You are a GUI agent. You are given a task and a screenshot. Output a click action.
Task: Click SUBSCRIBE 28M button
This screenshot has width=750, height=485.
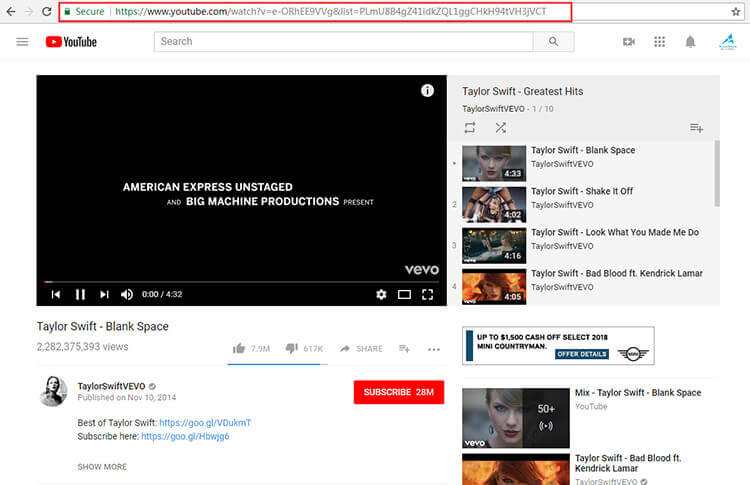coord(399,392)
